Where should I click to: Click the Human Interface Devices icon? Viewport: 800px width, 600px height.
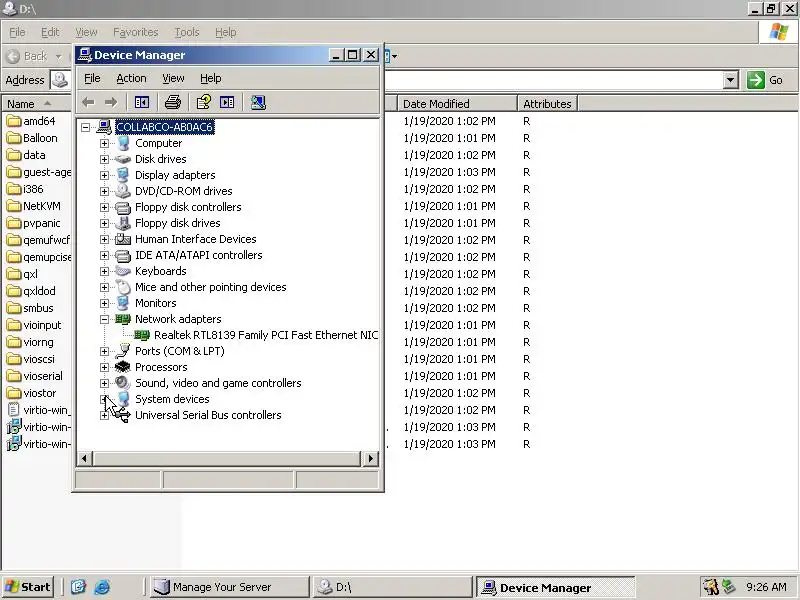(122, 239)
